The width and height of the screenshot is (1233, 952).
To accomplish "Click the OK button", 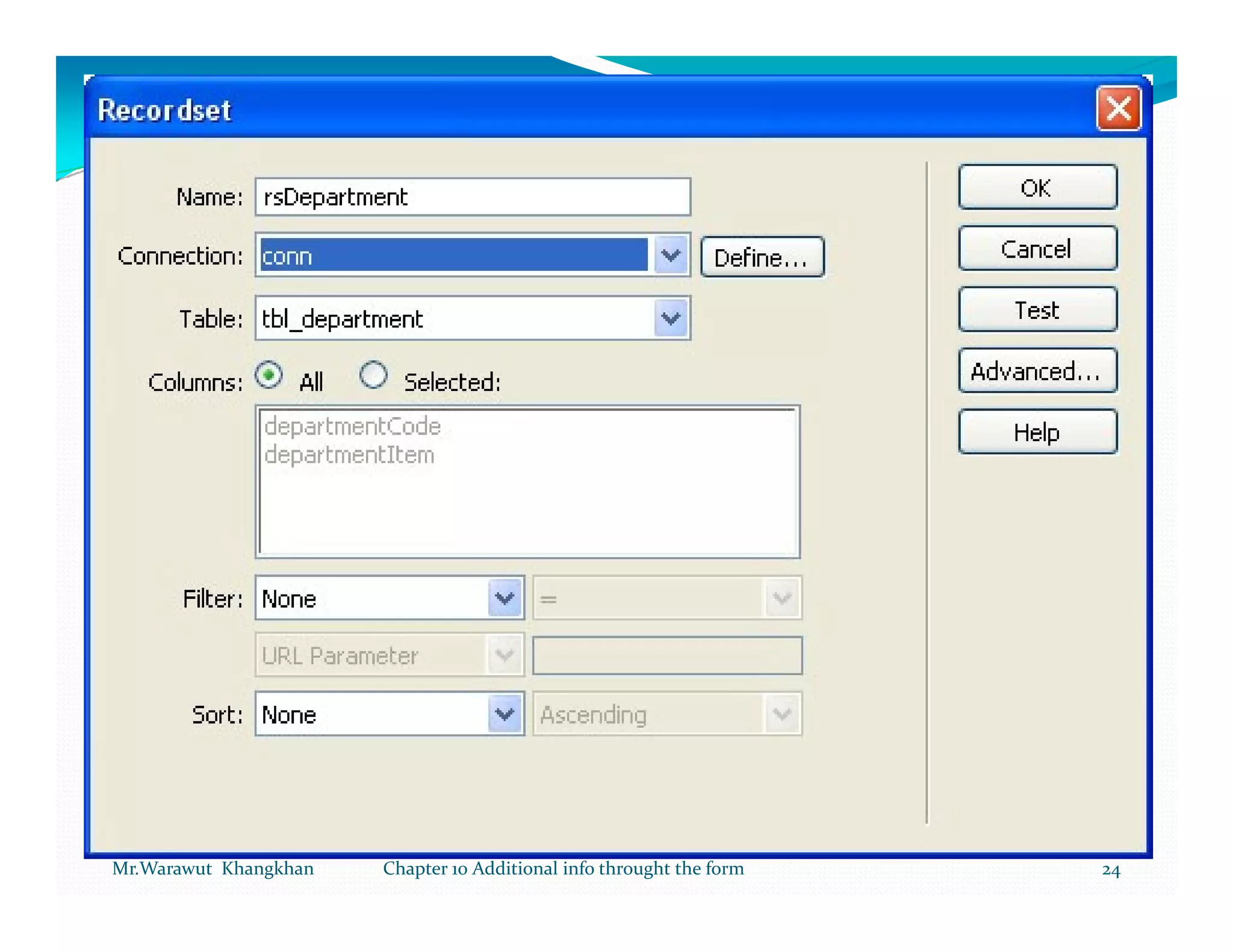I will click(1037, 188).
